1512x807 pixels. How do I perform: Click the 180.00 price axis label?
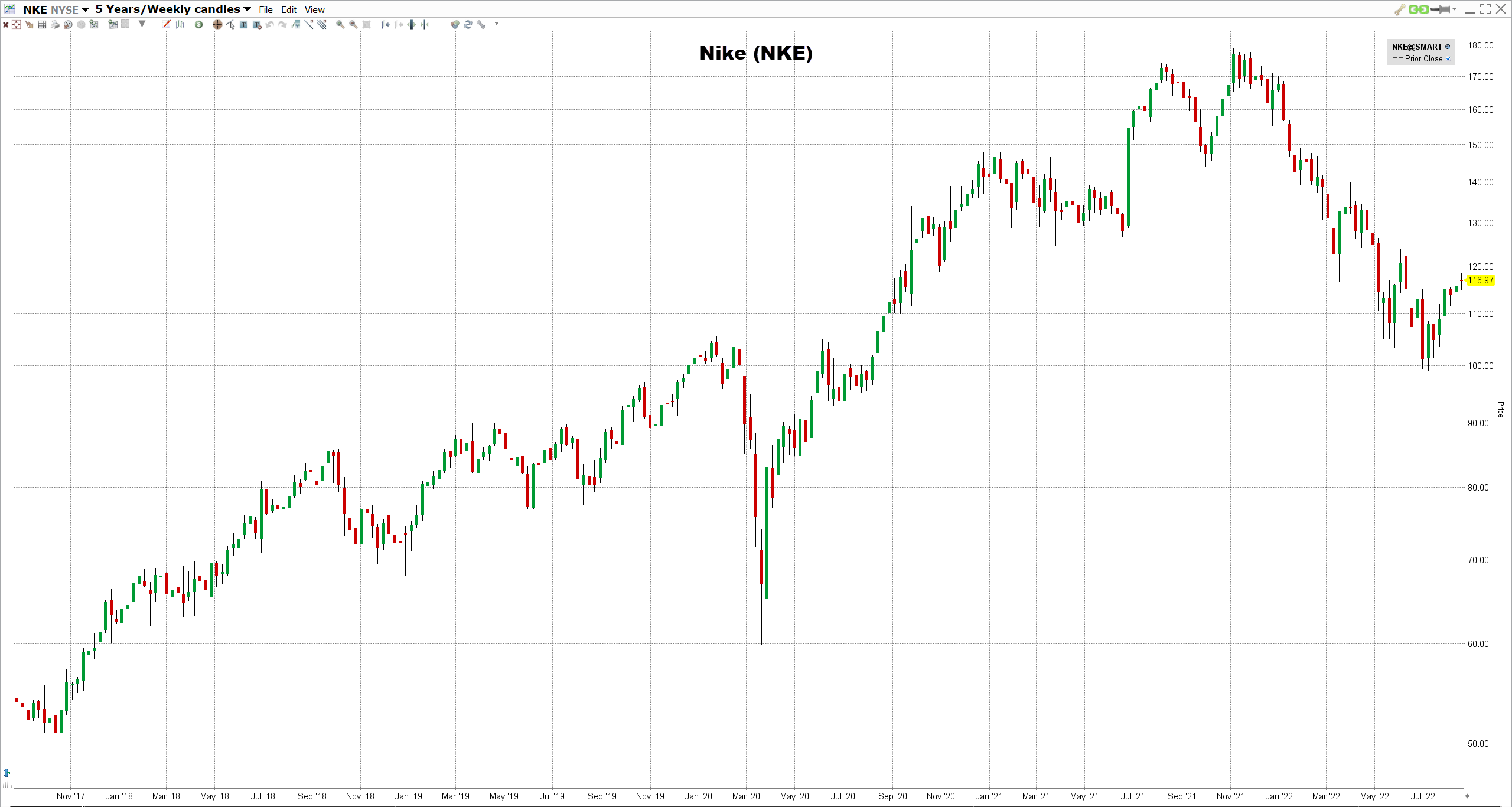pos(1481,45)
